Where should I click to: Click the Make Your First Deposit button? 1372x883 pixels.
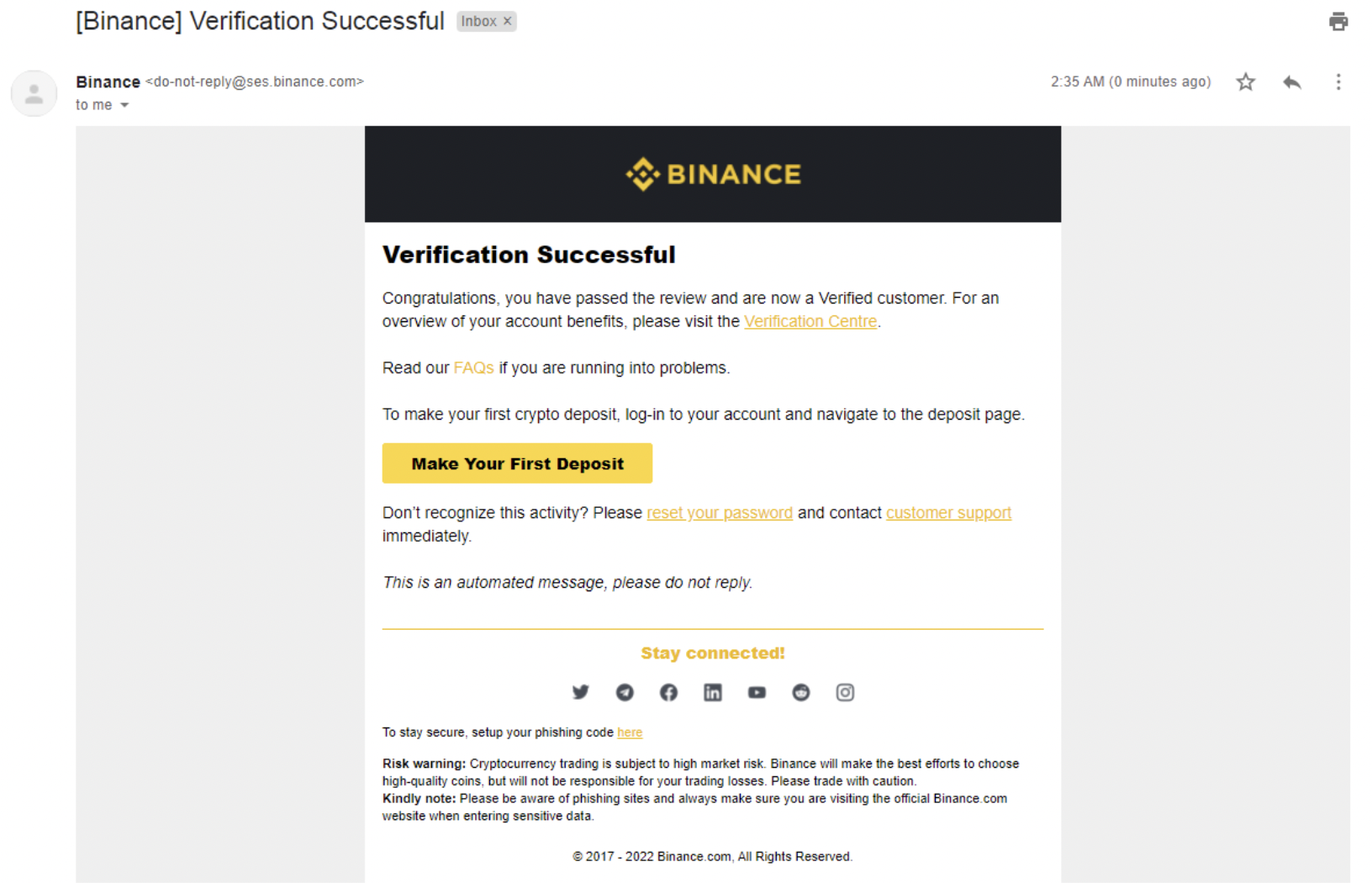point(517,463)
